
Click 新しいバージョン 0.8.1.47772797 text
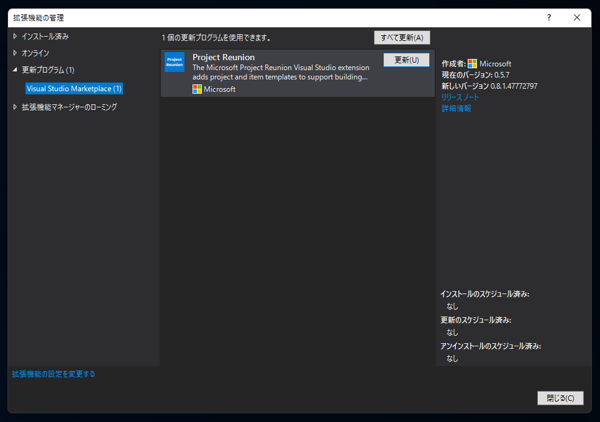[489, 86]
